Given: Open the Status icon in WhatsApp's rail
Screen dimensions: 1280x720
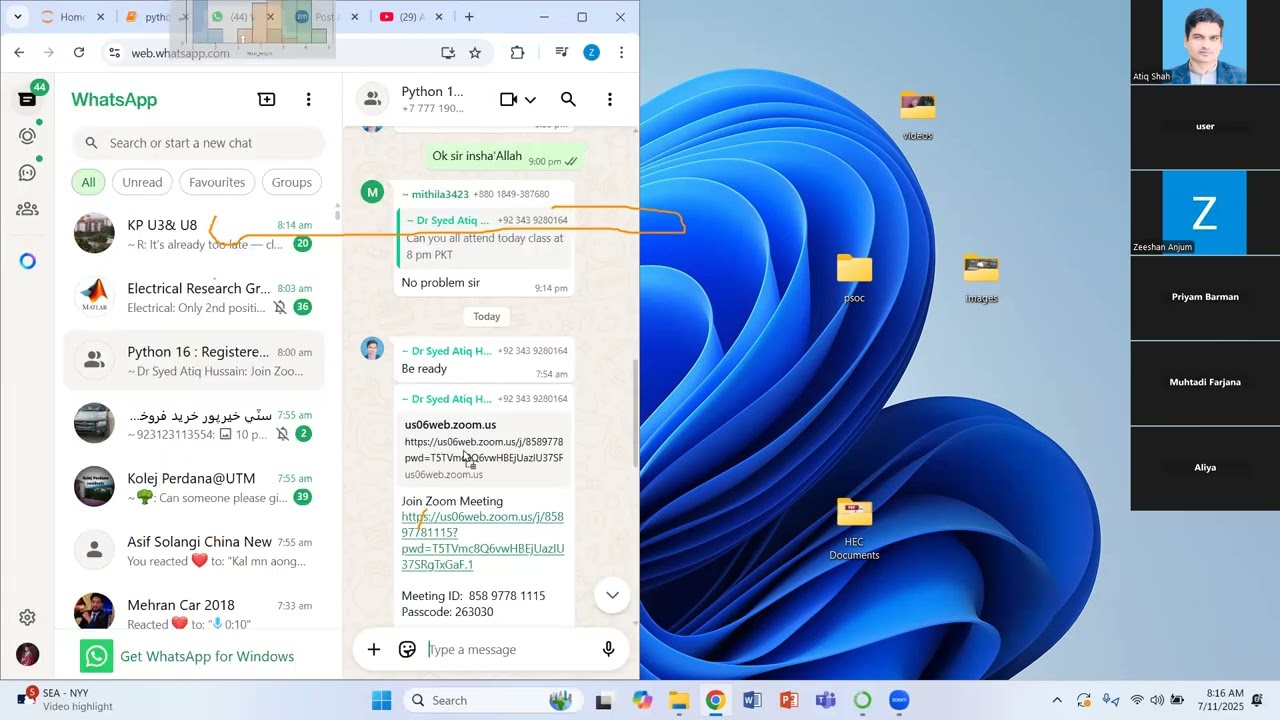Looking at the screenshot, I should click(x=28, y=136).
